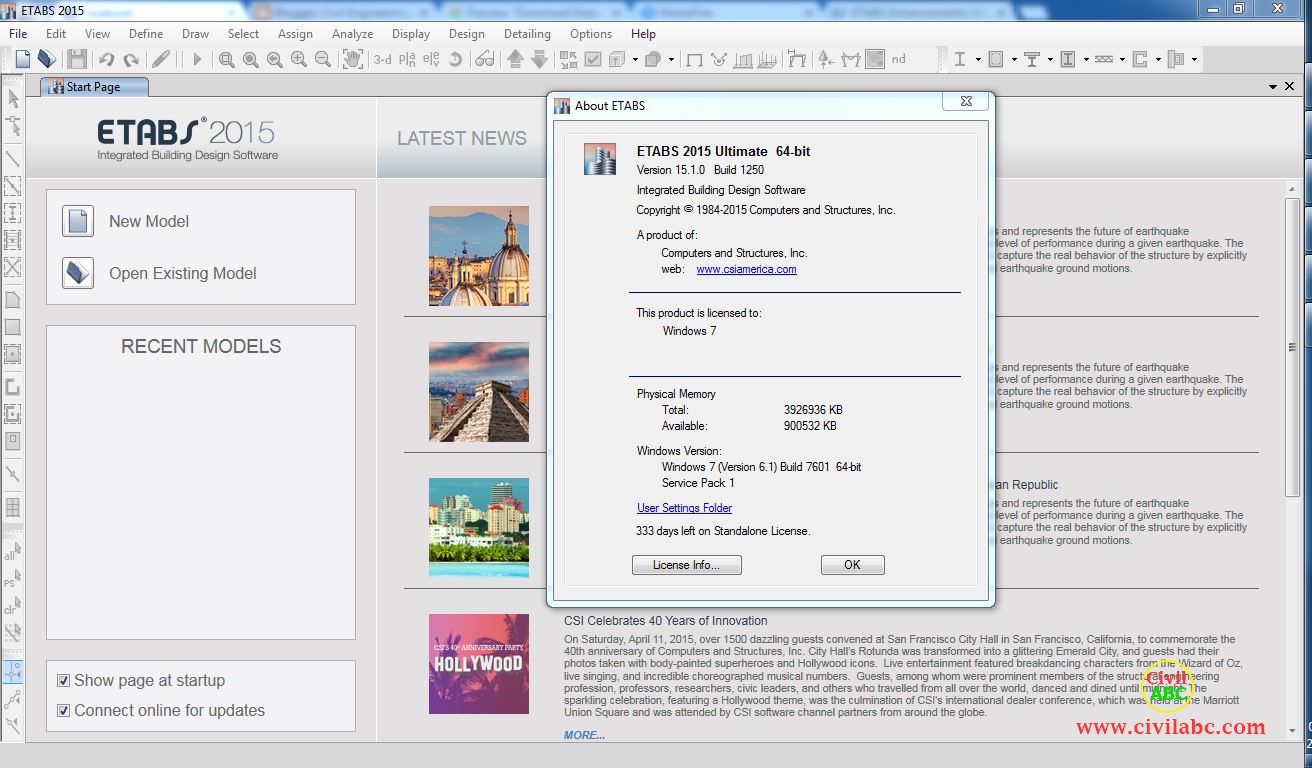Click the Show Frame Forces diagram icon
The width and height of the screenshot is (1312, 768).
coord(851,60)
